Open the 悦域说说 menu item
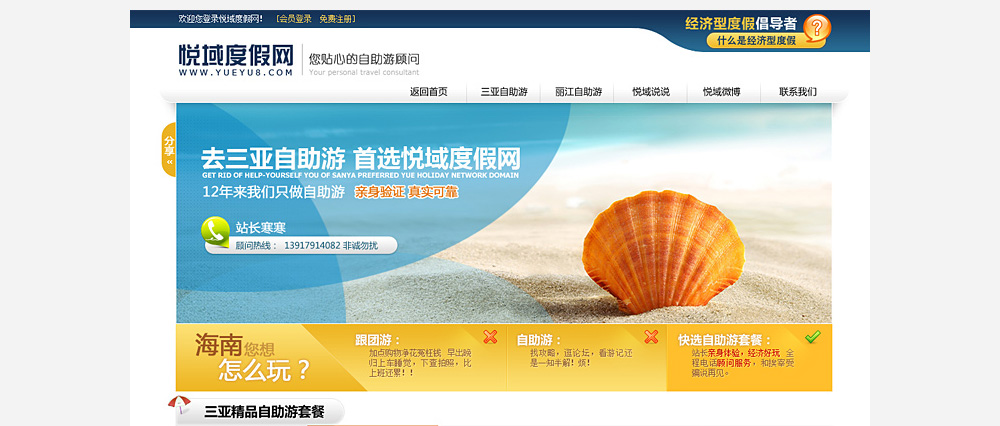The image size is (1000, 426). pyautogui.click(x=650, y=92)
